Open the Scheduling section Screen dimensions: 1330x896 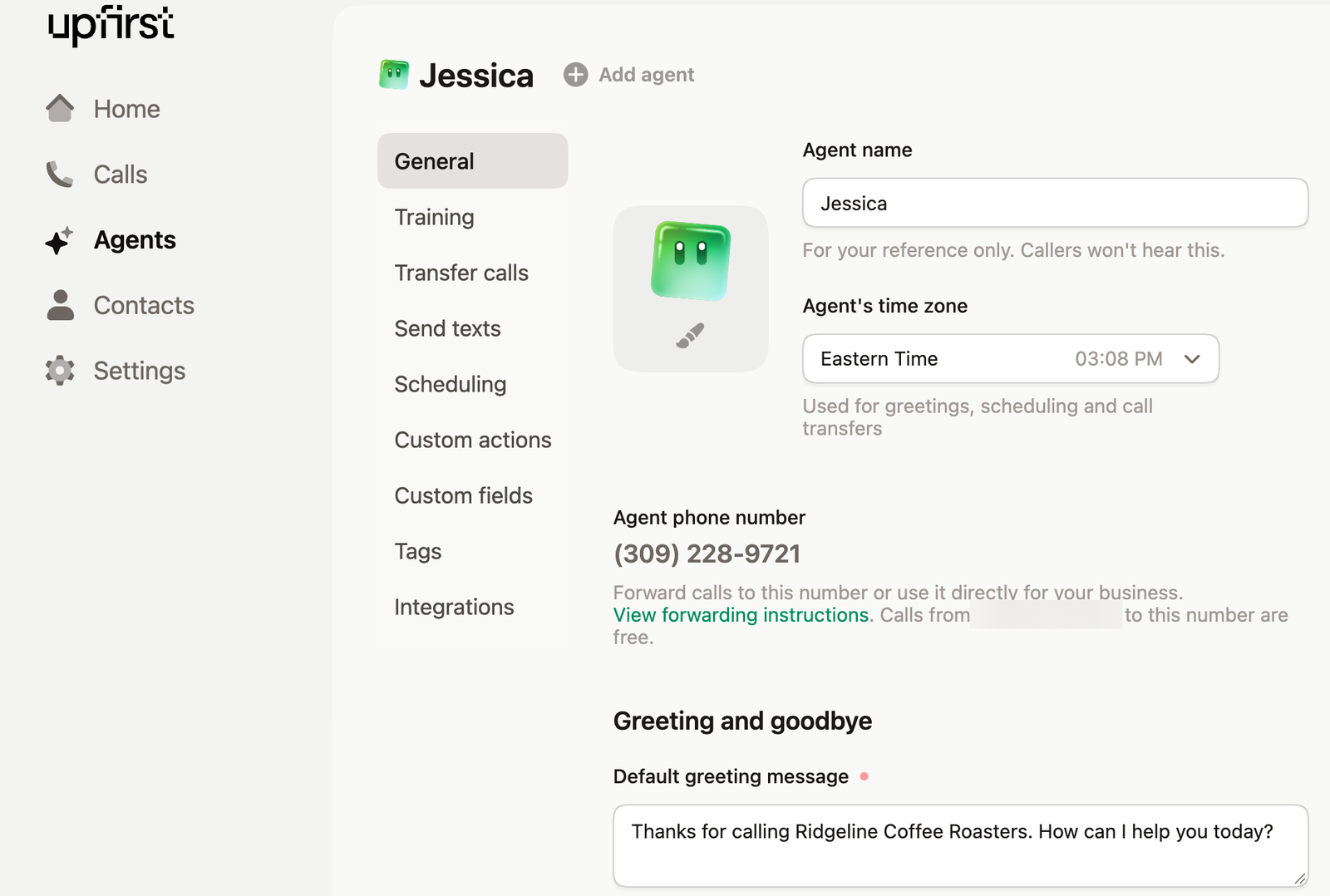click(x=451, y=384)
